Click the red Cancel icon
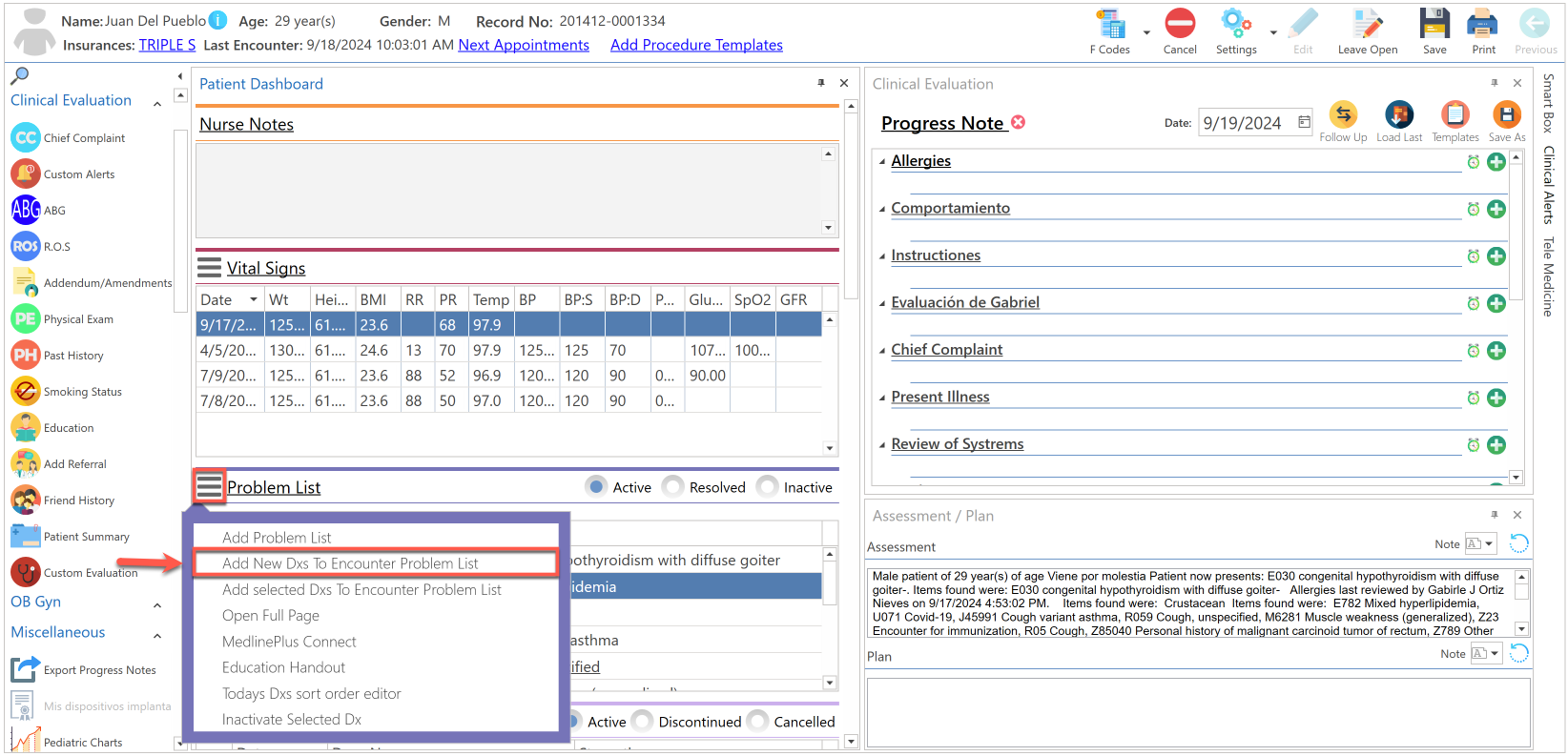1568x756 pixels. tap(1180, 24)
